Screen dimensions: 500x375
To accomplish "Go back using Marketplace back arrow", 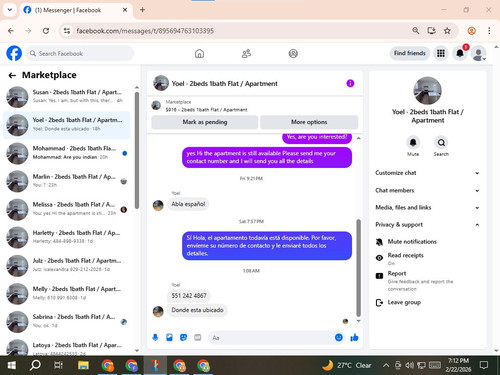I will [12, 76].
